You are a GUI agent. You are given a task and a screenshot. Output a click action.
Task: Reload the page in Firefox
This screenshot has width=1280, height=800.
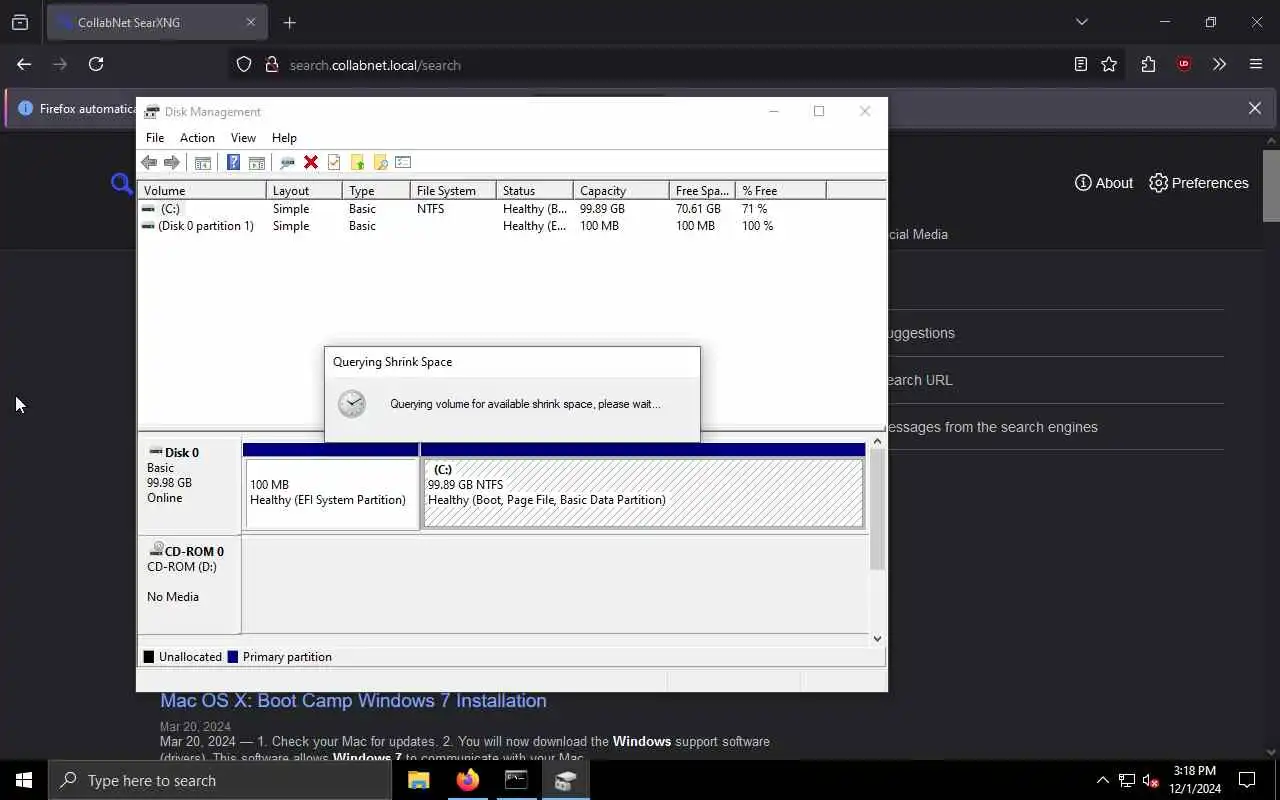(x=96, y=64)
